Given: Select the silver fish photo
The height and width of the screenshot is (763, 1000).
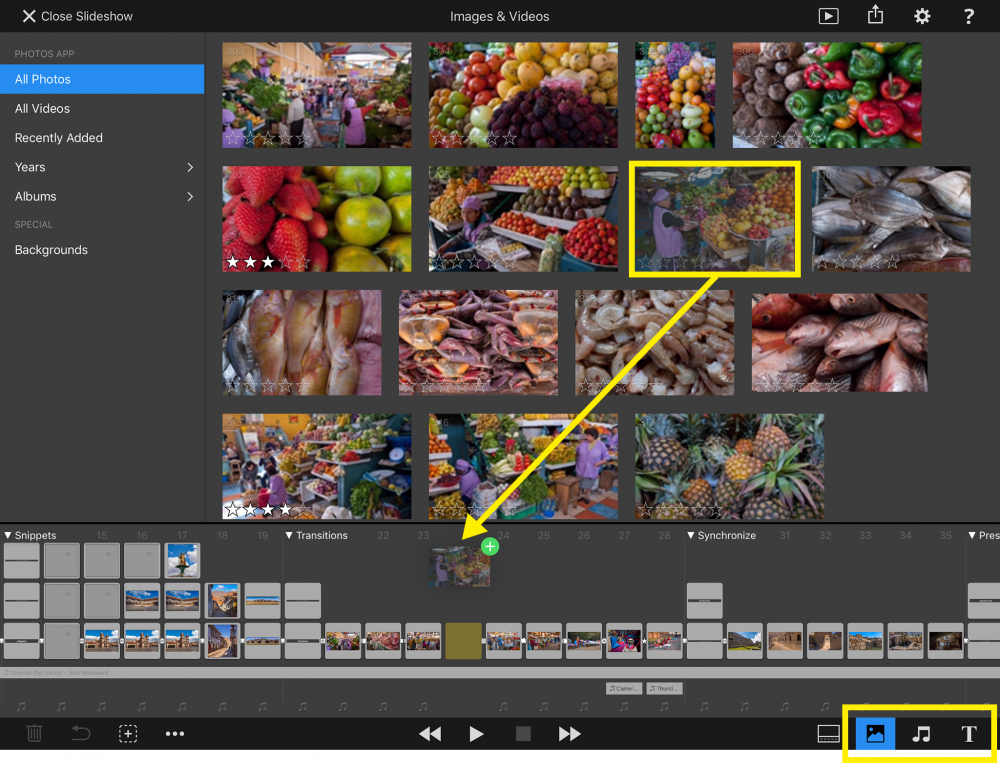Looking at the screenshot, I should tap(891, 219).
